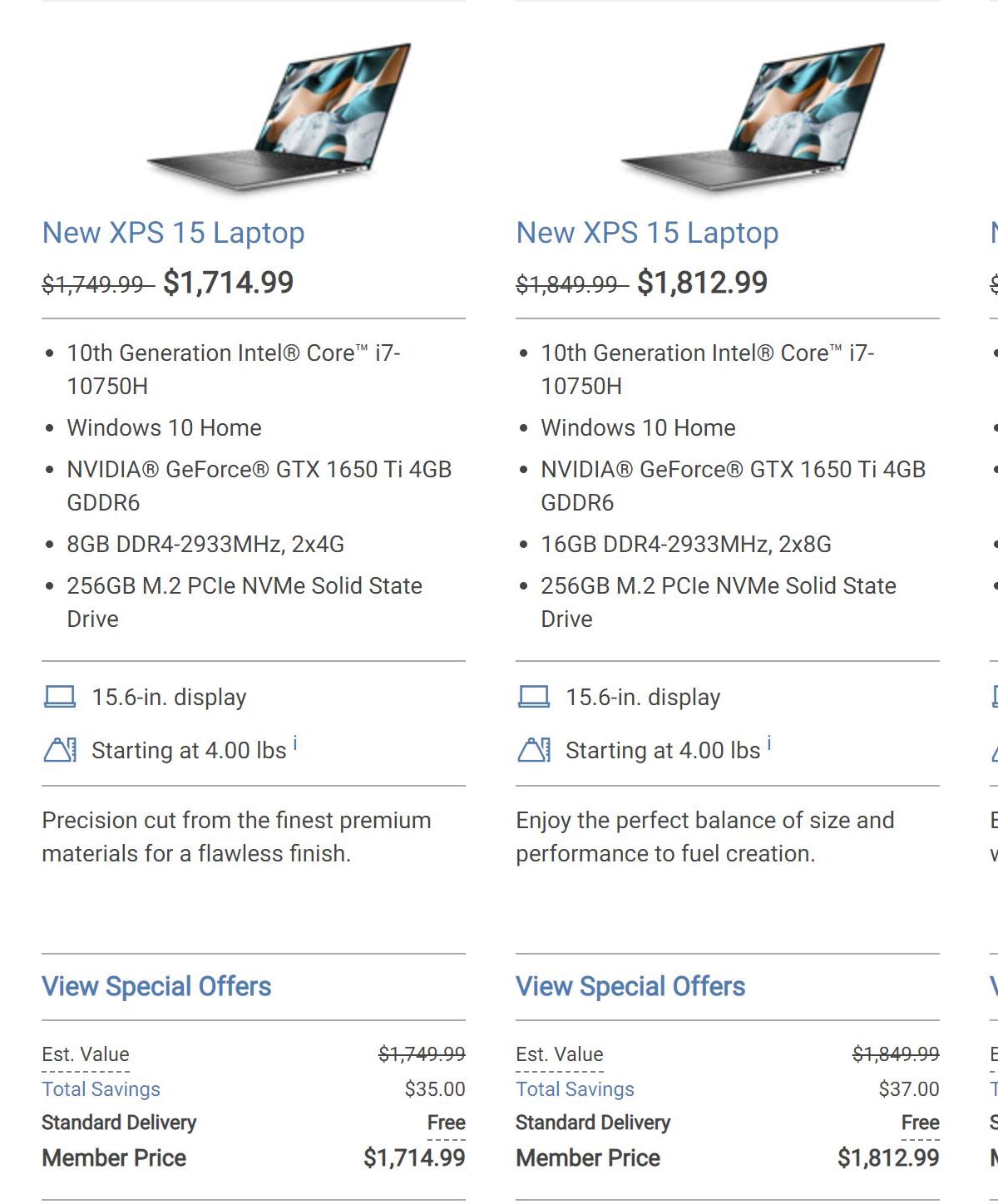
Task: Click Total Savings link showing $35.00
Action: (101, 1089)
